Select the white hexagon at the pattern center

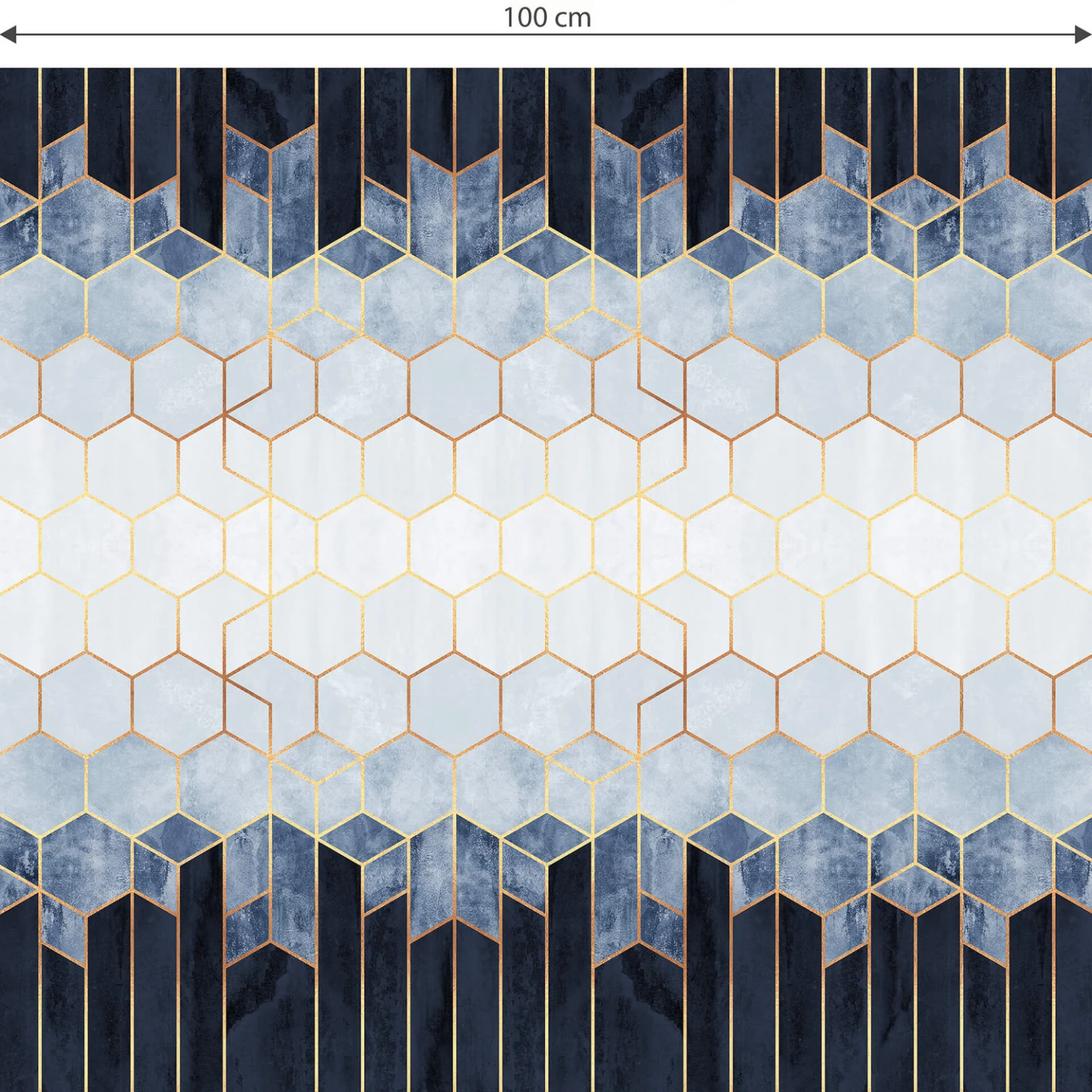click(x=455, y=544)
